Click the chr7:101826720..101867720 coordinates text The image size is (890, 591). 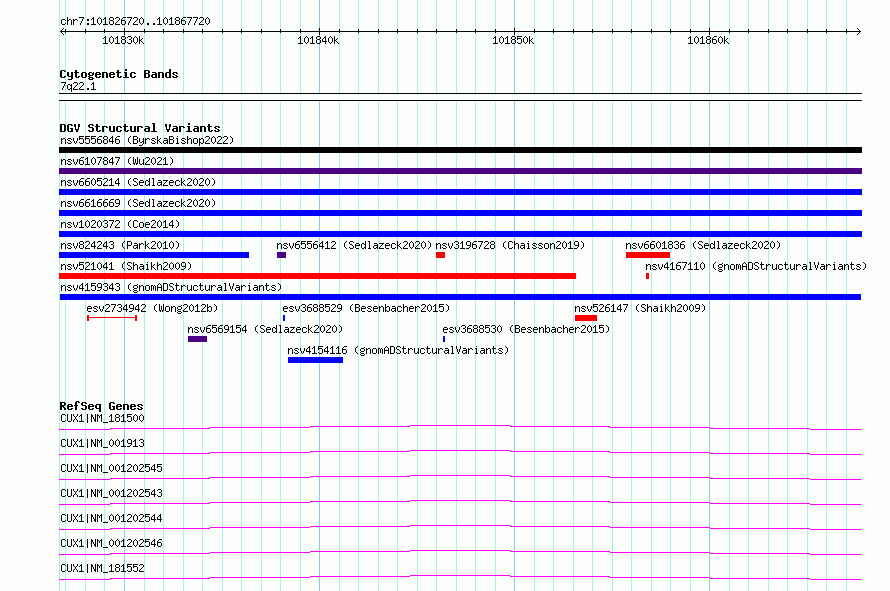pyautogui.click(x=135, y=21)
